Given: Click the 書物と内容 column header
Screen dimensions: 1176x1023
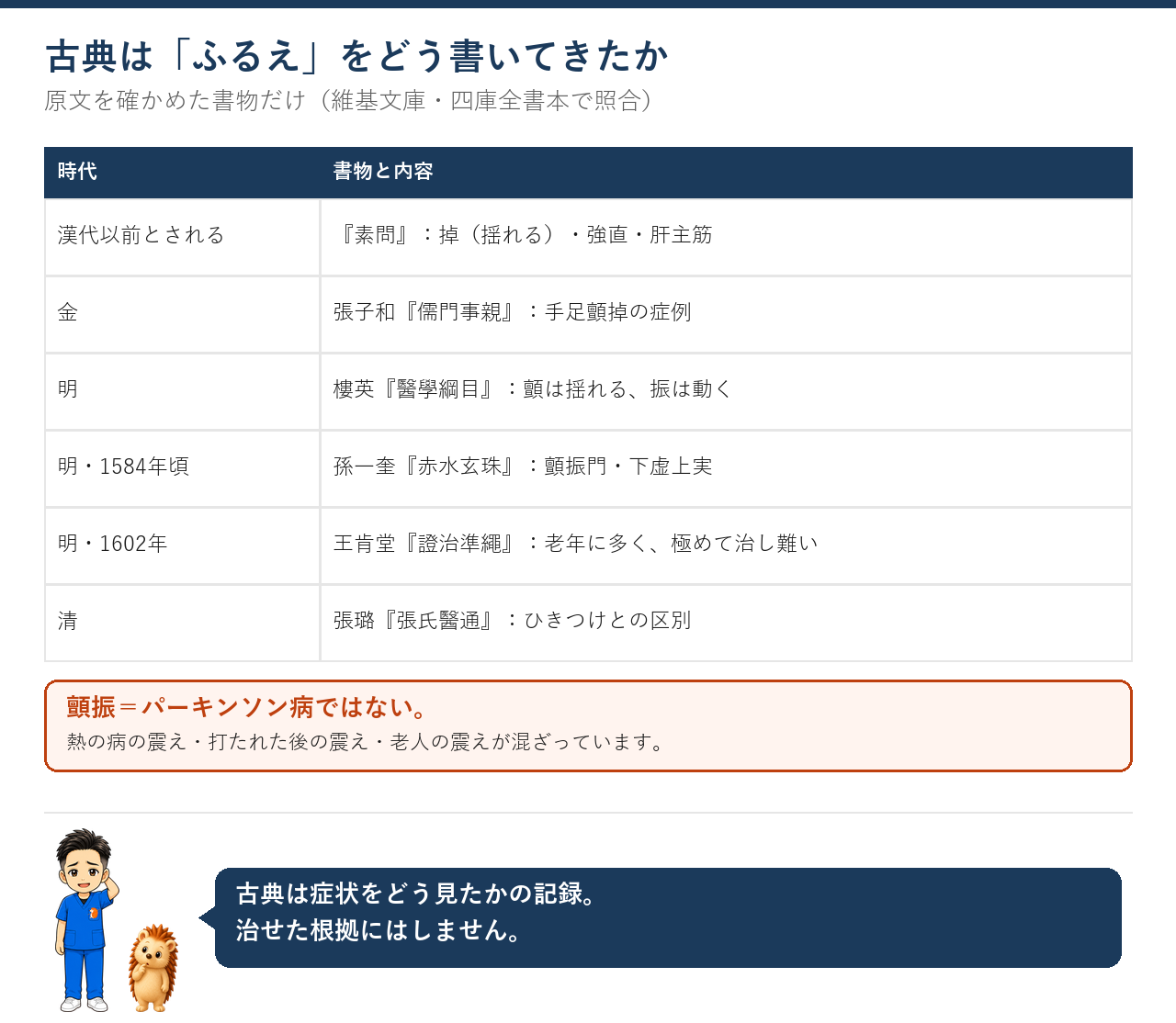Looking at the screenshot, I should 726,172.
